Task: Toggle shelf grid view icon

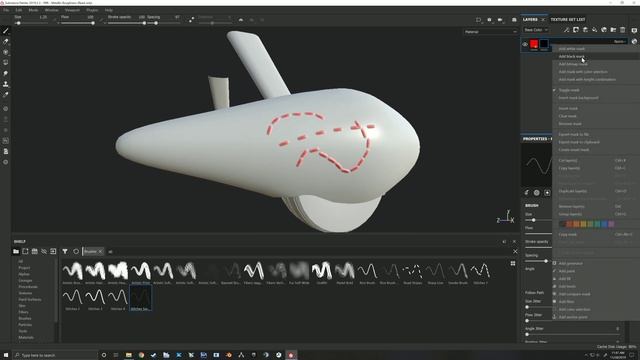Action: pos(513,264)
